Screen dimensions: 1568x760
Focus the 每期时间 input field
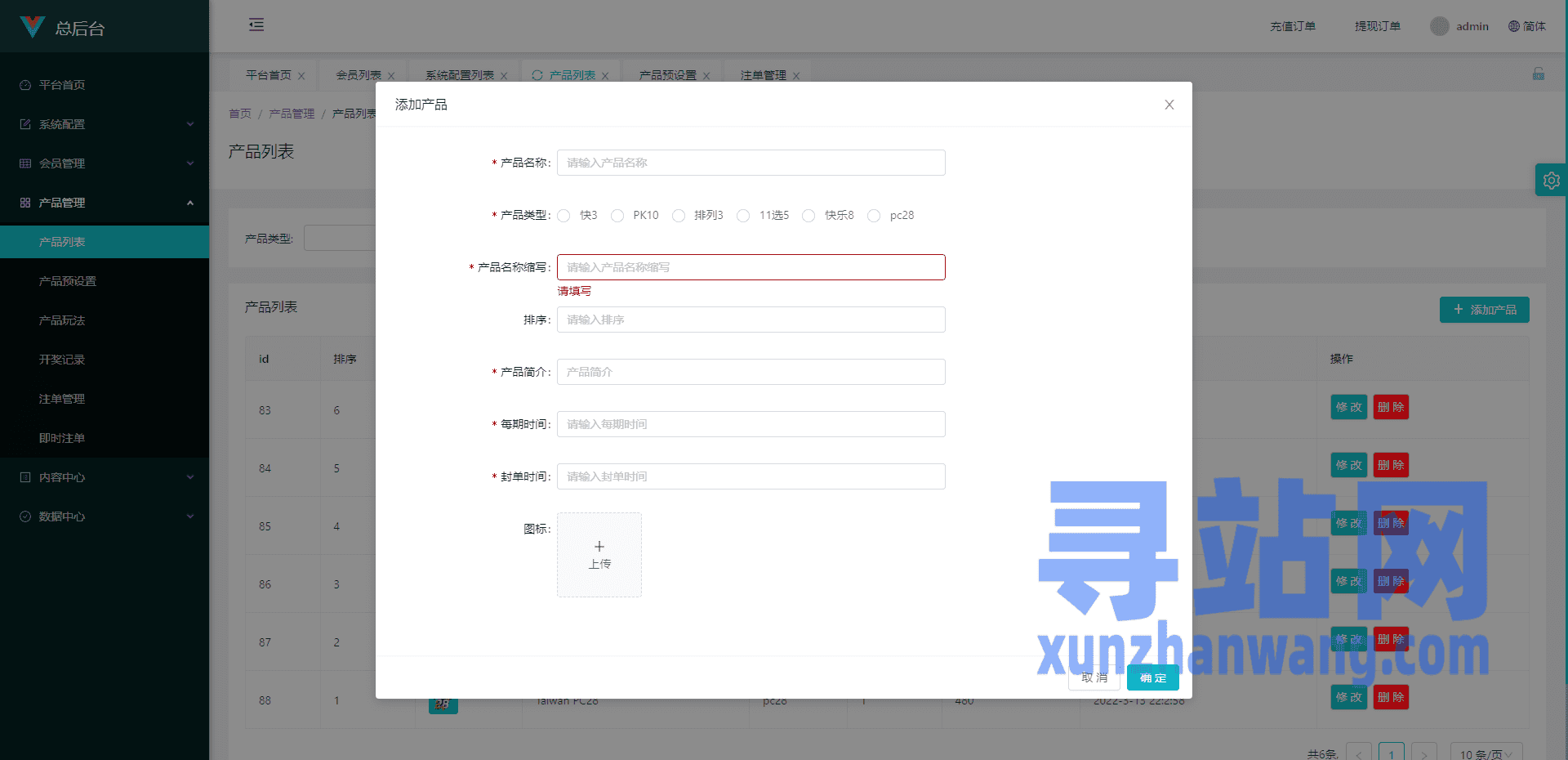pyautogui.click(x=751, y=424)
